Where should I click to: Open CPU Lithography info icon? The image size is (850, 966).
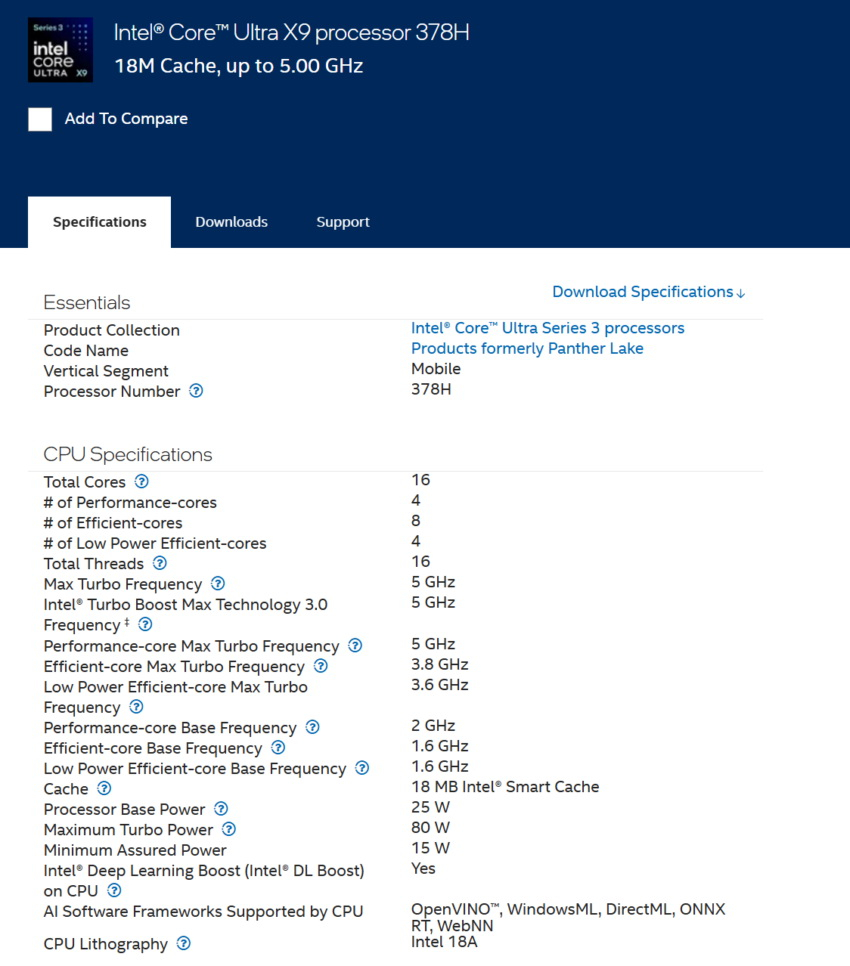183,943
